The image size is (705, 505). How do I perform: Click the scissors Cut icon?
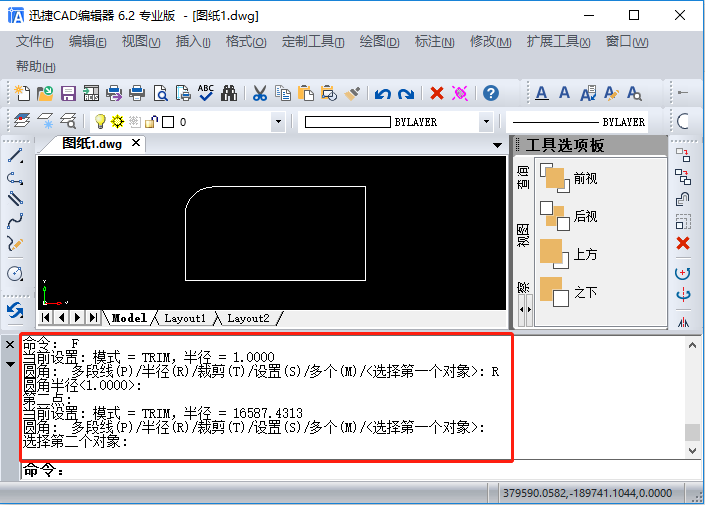point(259,93)
